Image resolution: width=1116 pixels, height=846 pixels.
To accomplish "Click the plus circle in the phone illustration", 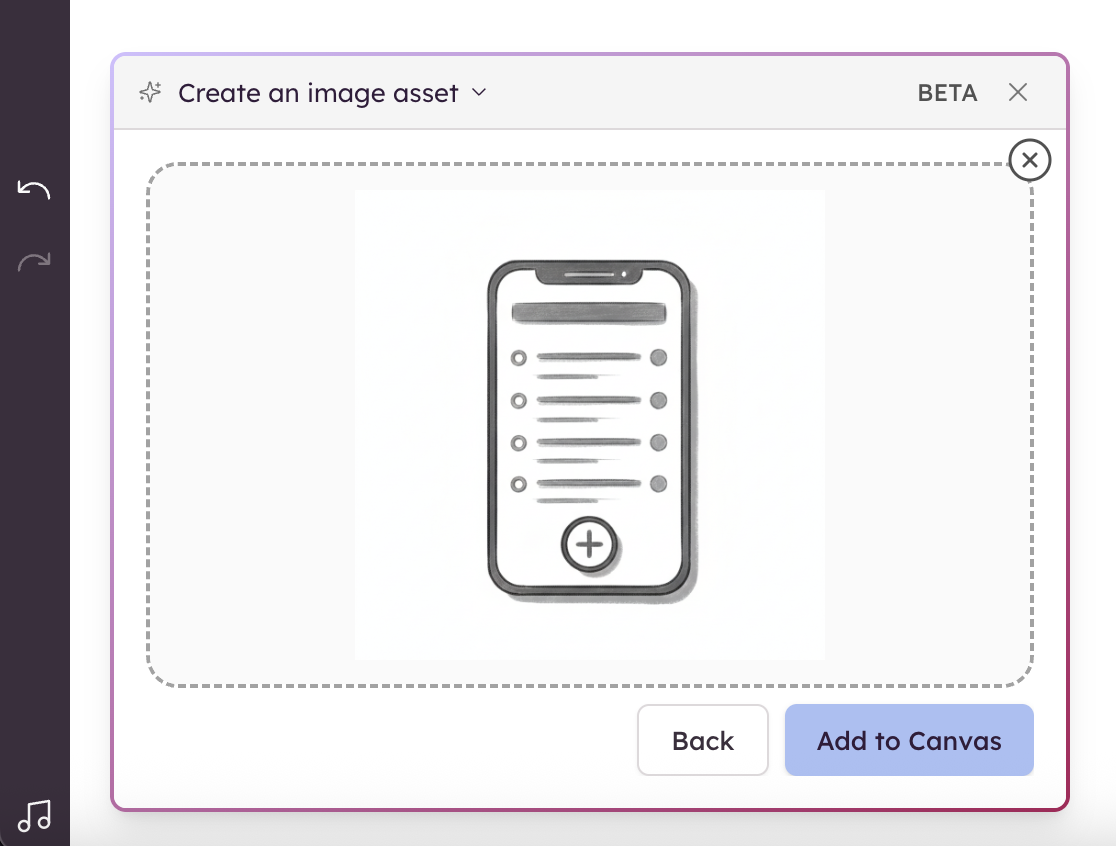I will coord(590,545).
